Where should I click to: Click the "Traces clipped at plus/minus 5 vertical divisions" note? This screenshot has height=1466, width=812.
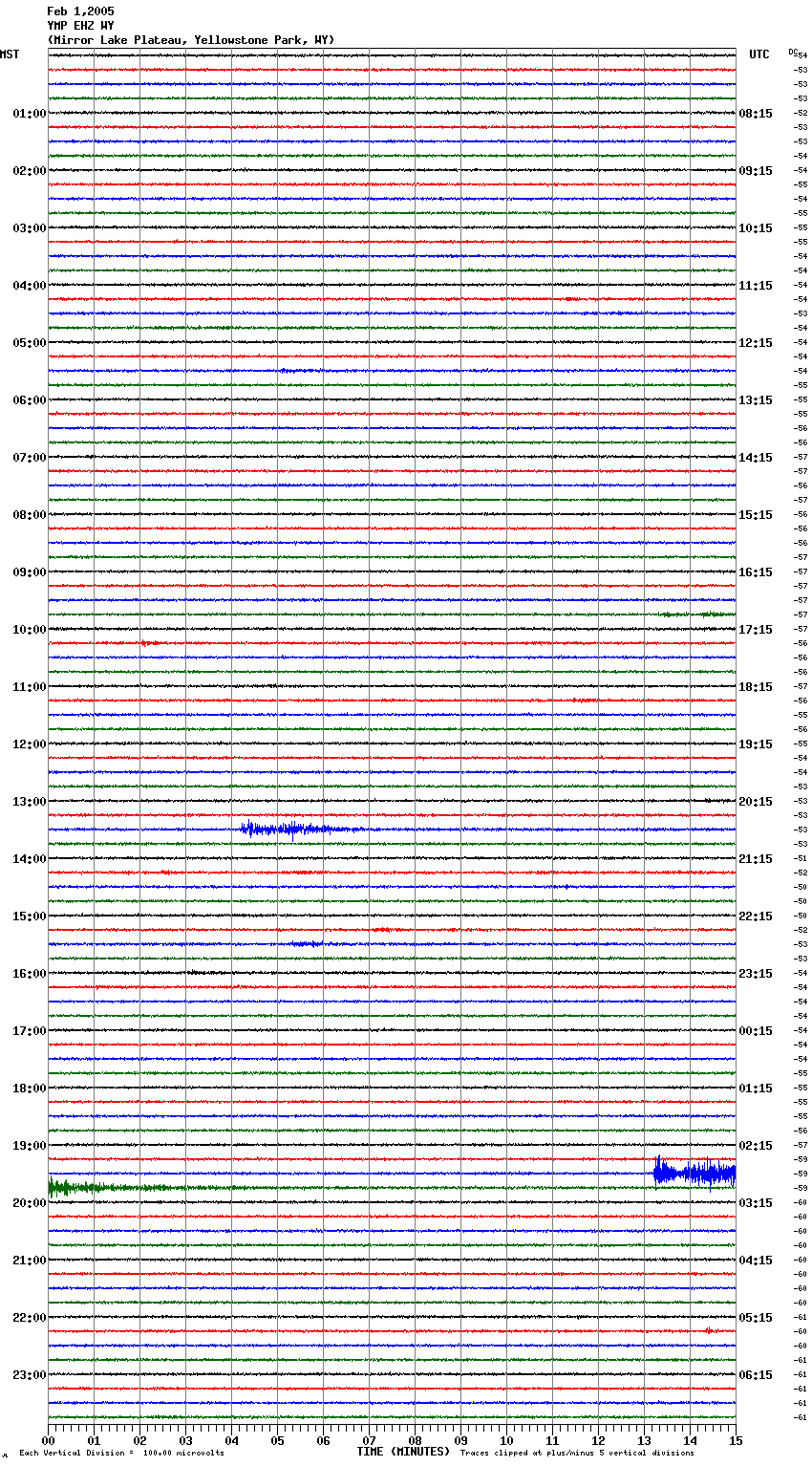click(577, 1454)
